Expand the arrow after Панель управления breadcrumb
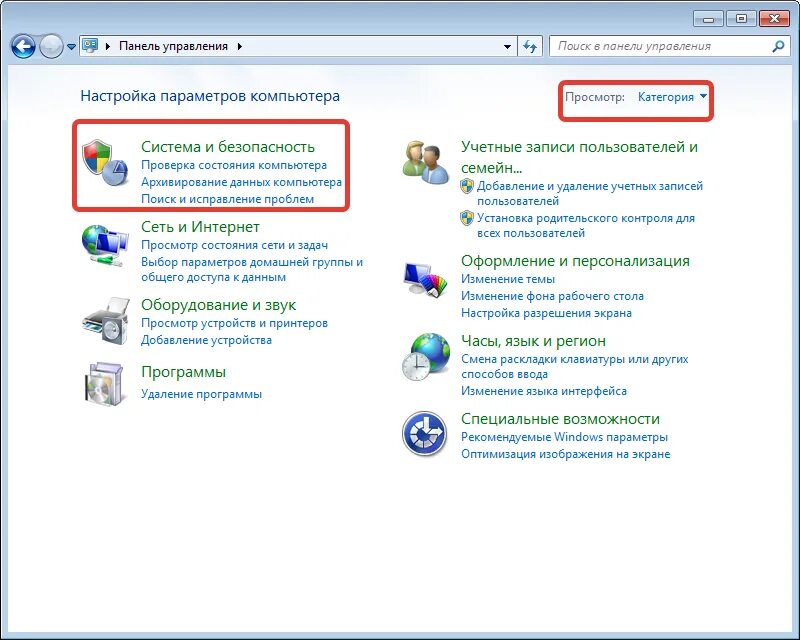This screenshot has width=800, height=640. click(239, 46)
